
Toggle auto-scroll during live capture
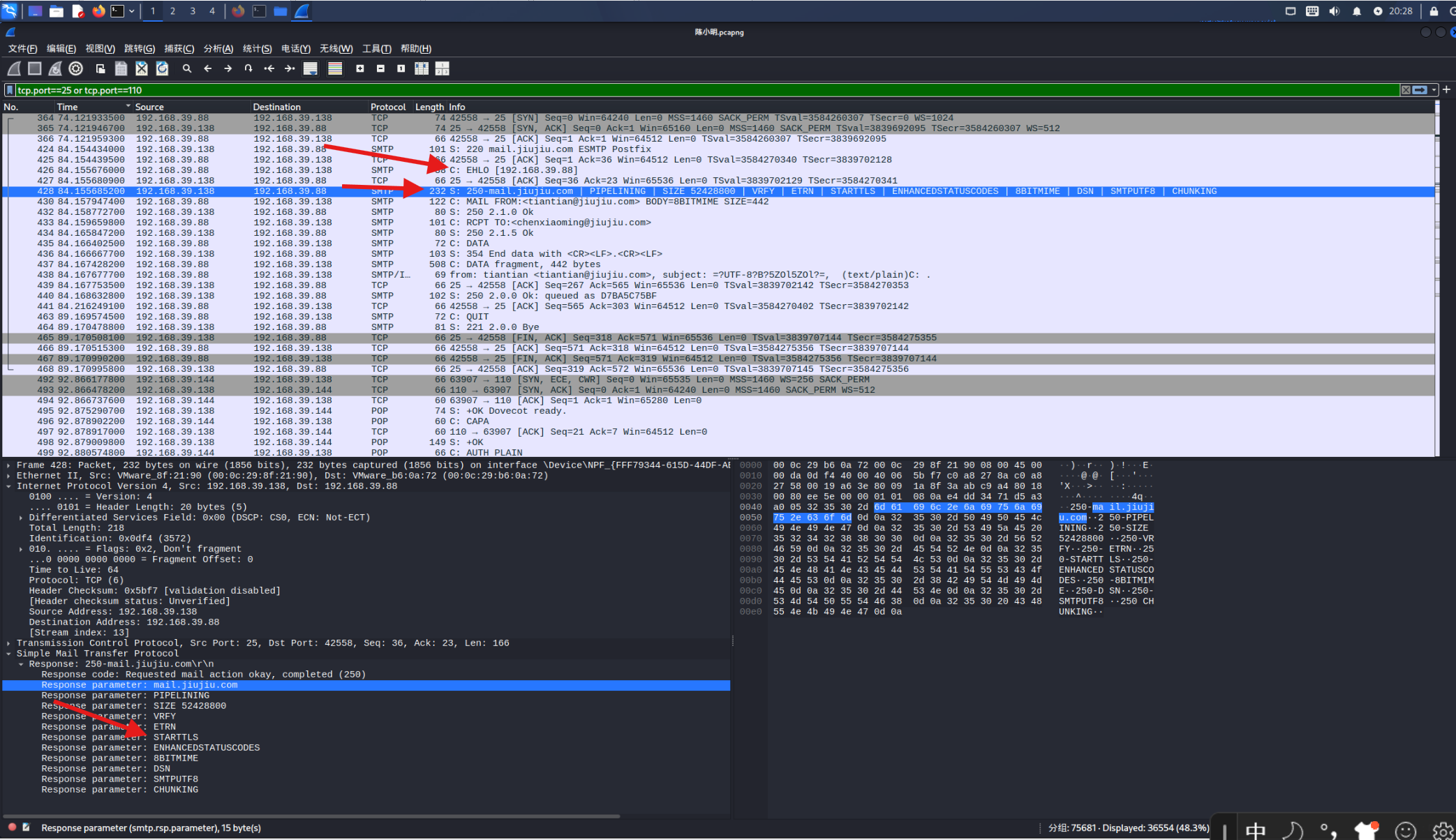(x=311, y=68)
